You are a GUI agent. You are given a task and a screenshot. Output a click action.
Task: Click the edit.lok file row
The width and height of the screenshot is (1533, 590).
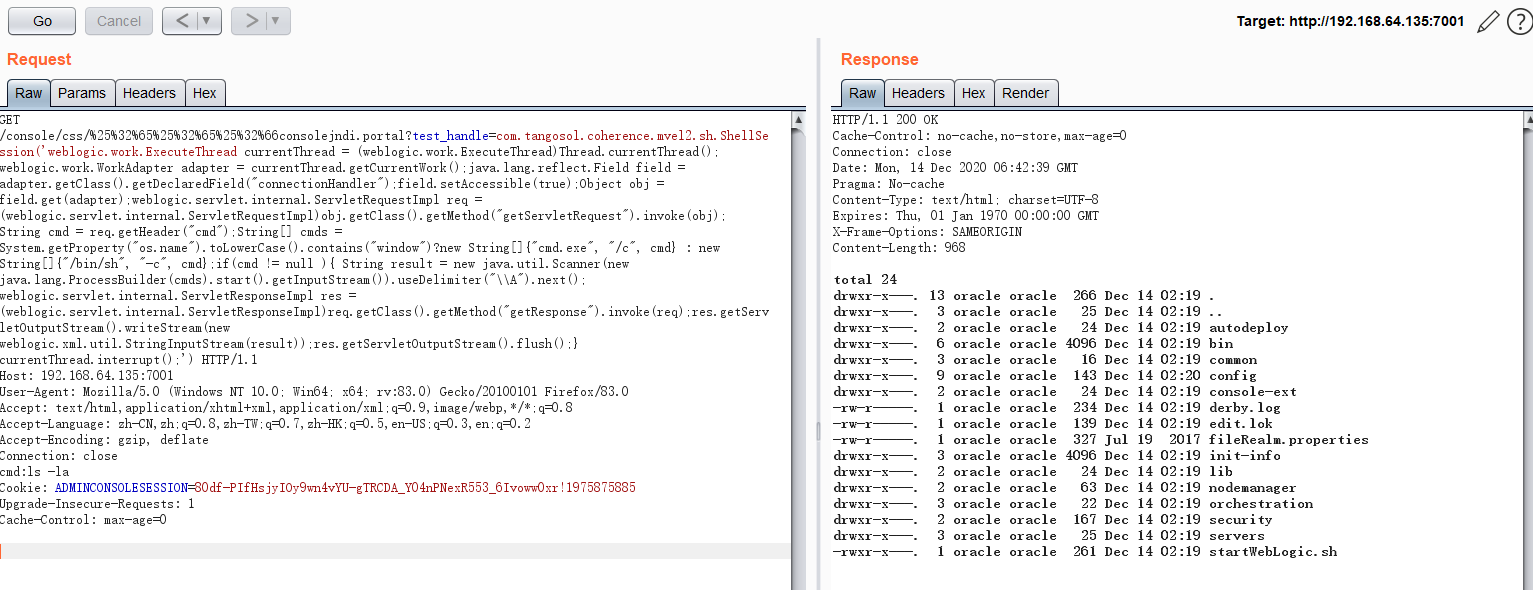coord(1053,423)
